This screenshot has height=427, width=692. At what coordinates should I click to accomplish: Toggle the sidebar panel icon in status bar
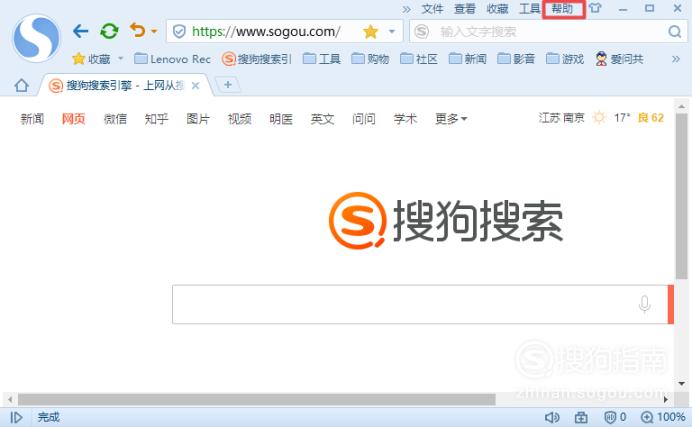(16, 417)
